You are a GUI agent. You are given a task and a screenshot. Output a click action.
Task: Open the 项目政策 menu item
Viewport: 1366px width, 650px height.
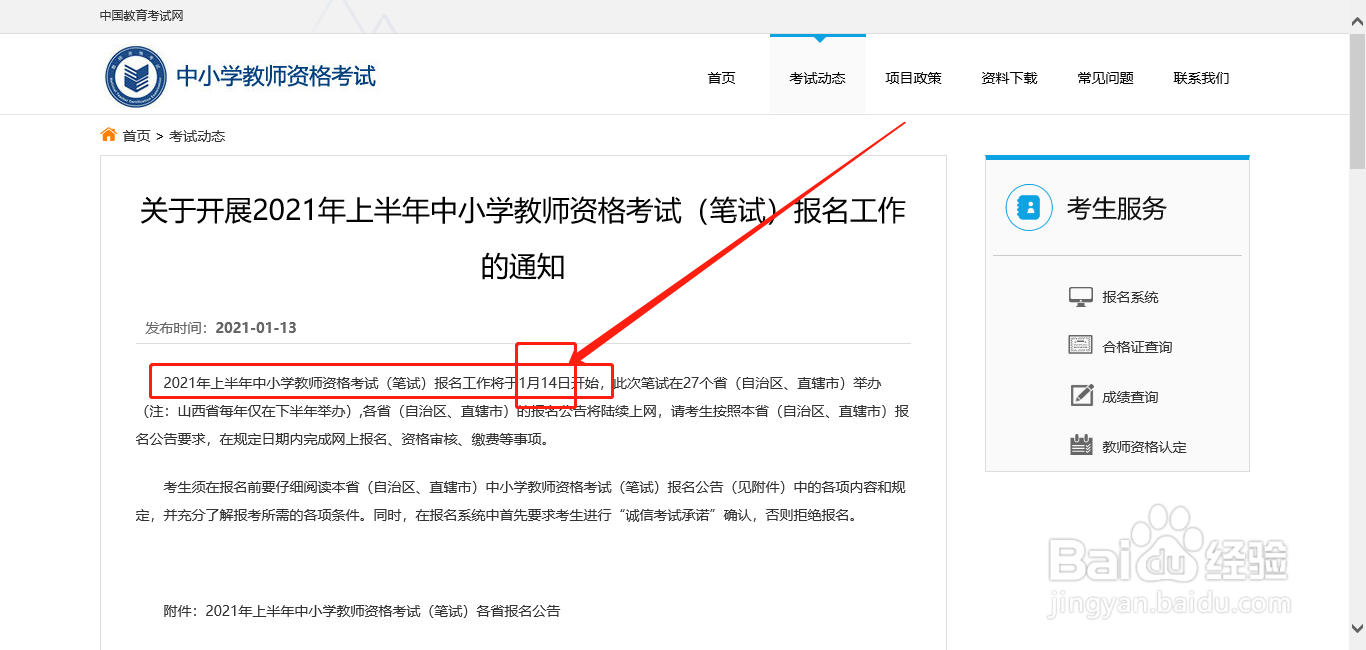click(x=913, y=77)
